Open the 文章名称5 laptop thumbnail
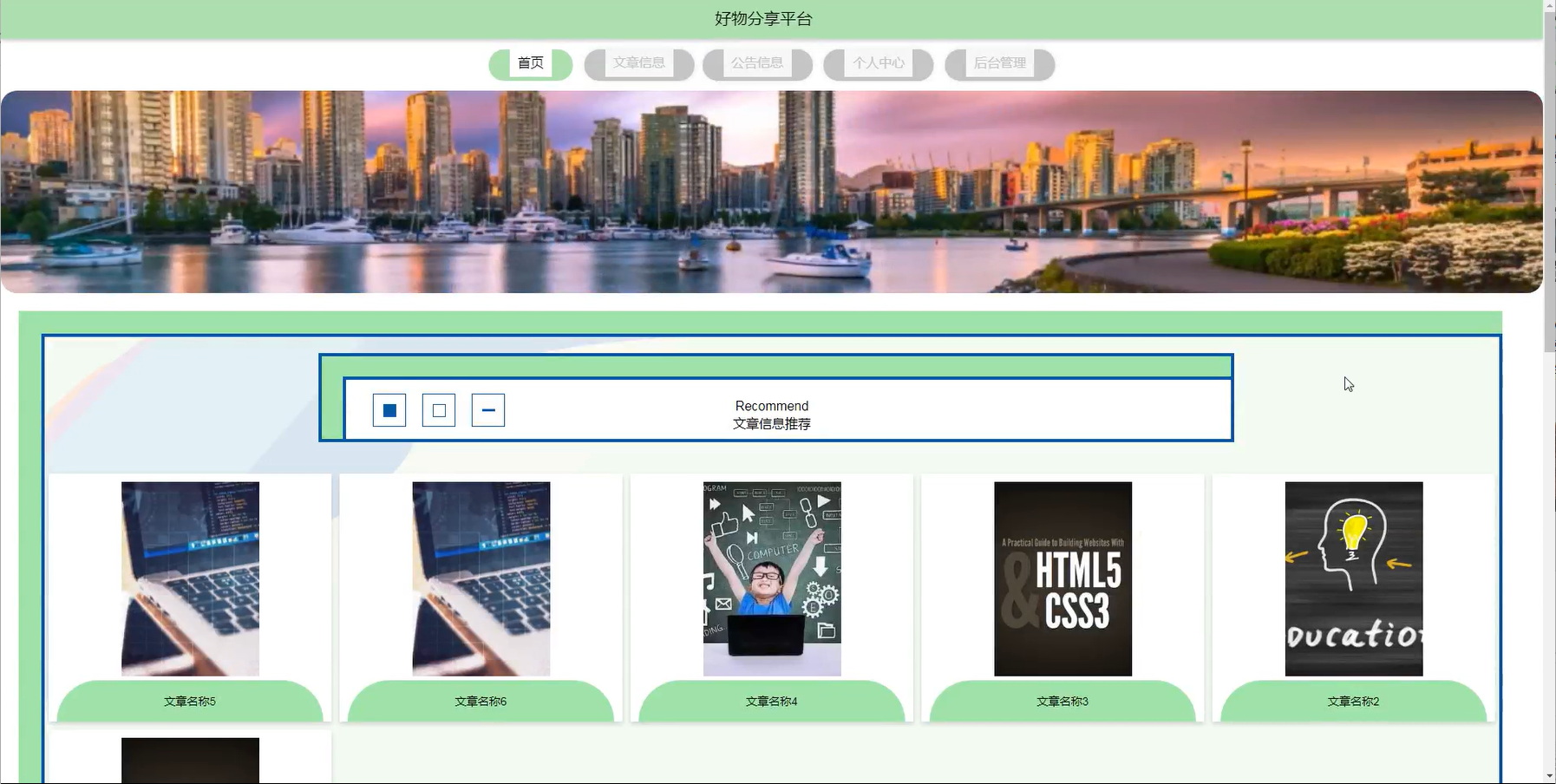Image resolution: width=1556 pixels, height=784 pixels. [190, 578]
